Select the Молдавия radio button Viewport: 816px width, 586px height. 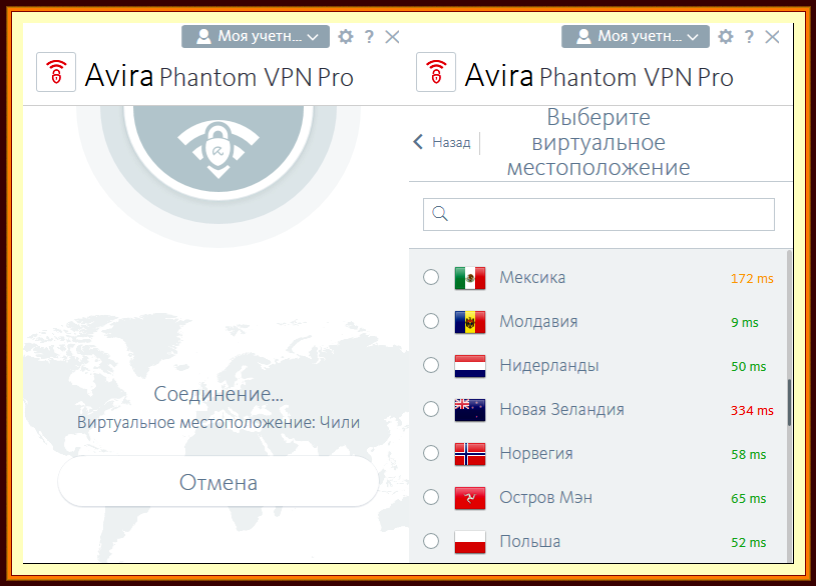click(431, 321)
